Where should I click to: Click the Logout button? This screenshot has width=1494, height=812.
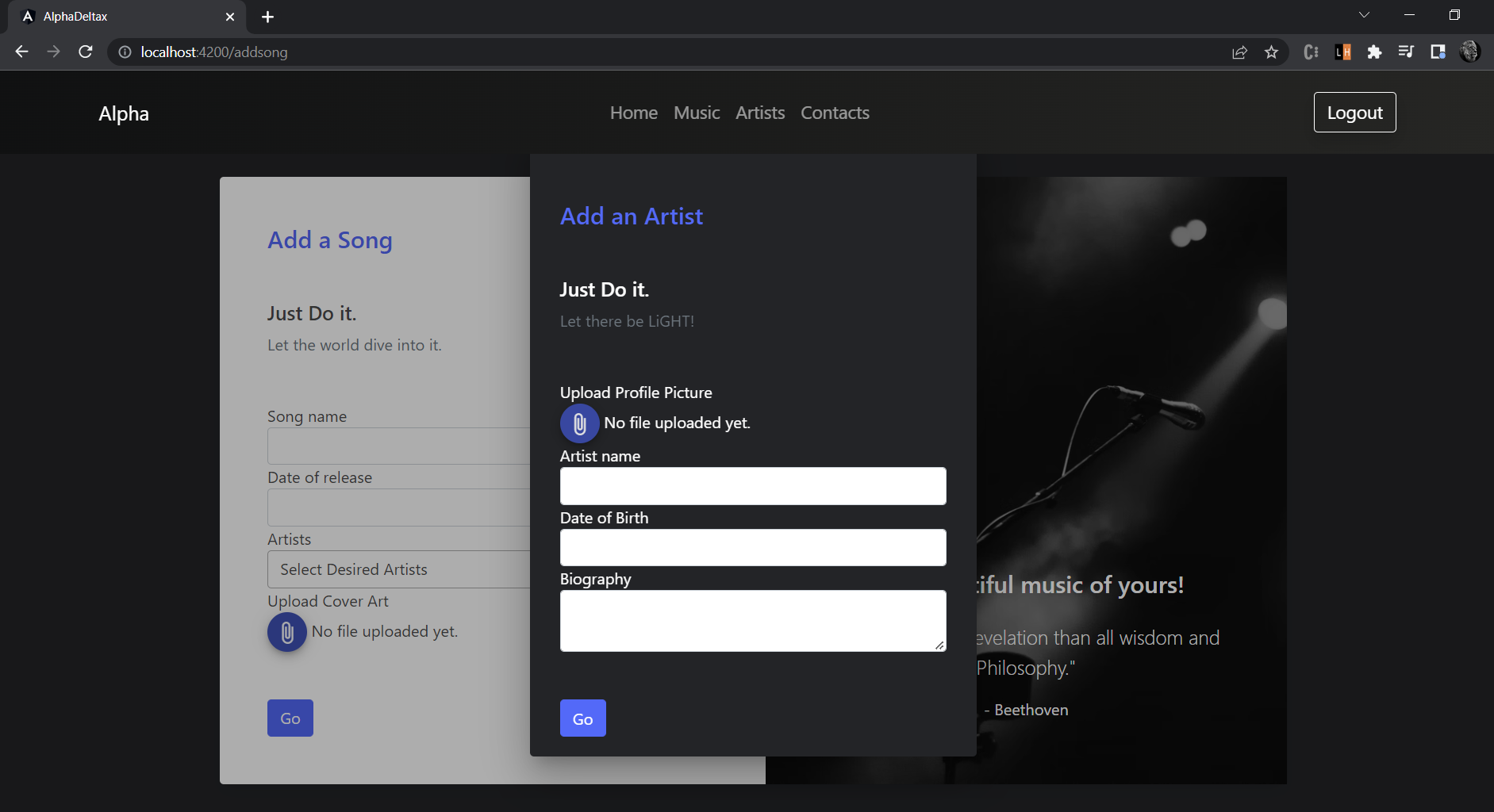click(x=1354, y=113)
